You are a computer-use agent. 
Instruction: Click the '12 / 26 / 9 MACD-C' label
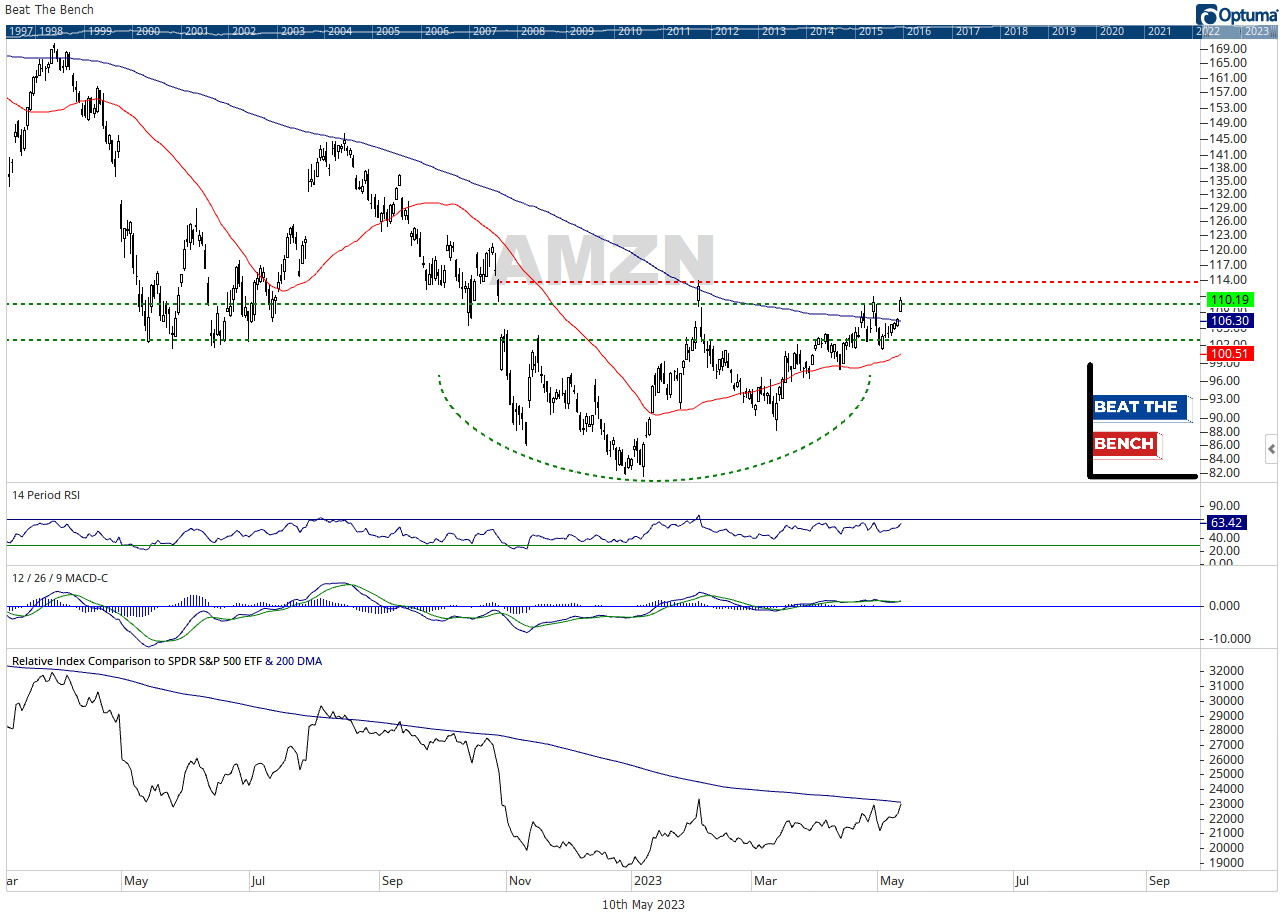tap(62, 578)
